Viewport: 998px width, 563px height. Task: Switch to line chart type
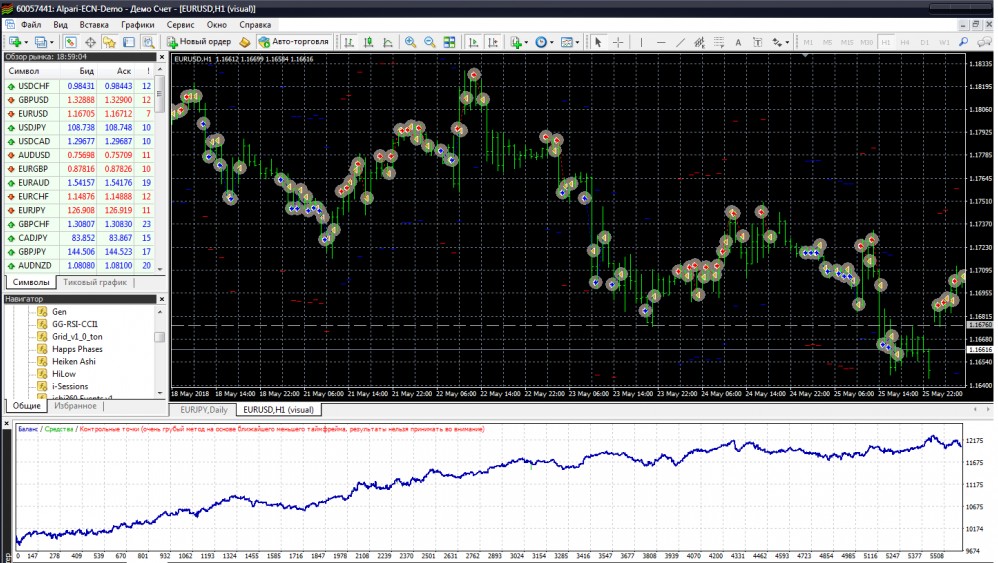pos(388,42)
